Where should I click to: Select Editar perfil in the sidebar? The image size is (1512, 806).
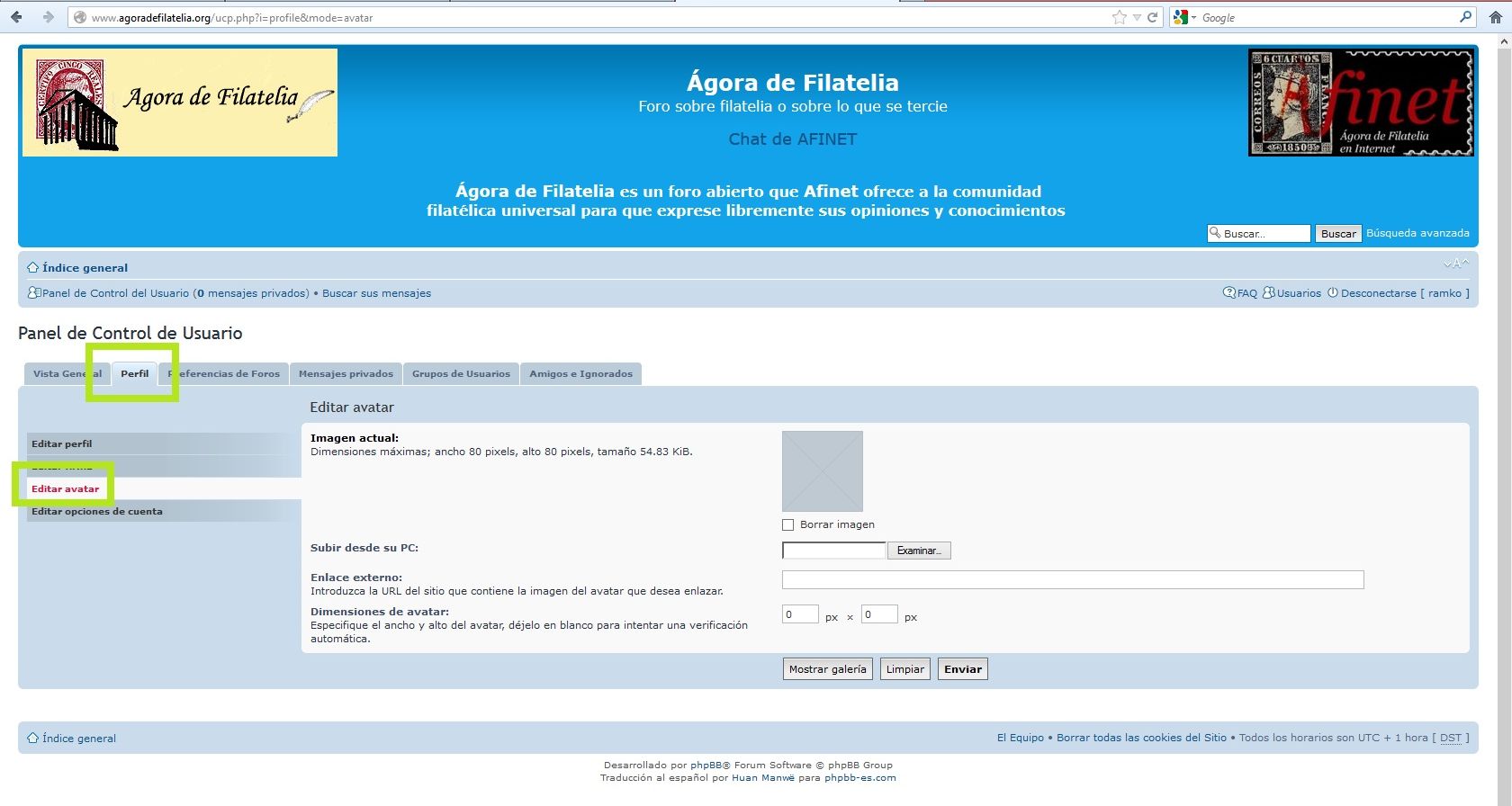(x=162, y=443)
